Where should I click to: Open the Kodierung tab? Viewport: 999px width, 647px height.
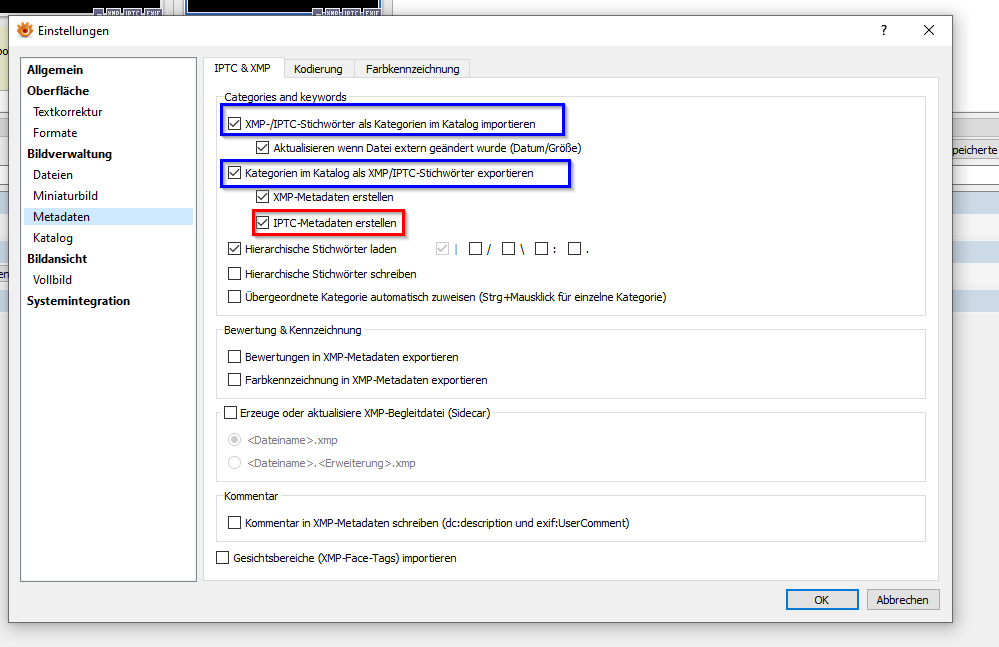point(318,69)
